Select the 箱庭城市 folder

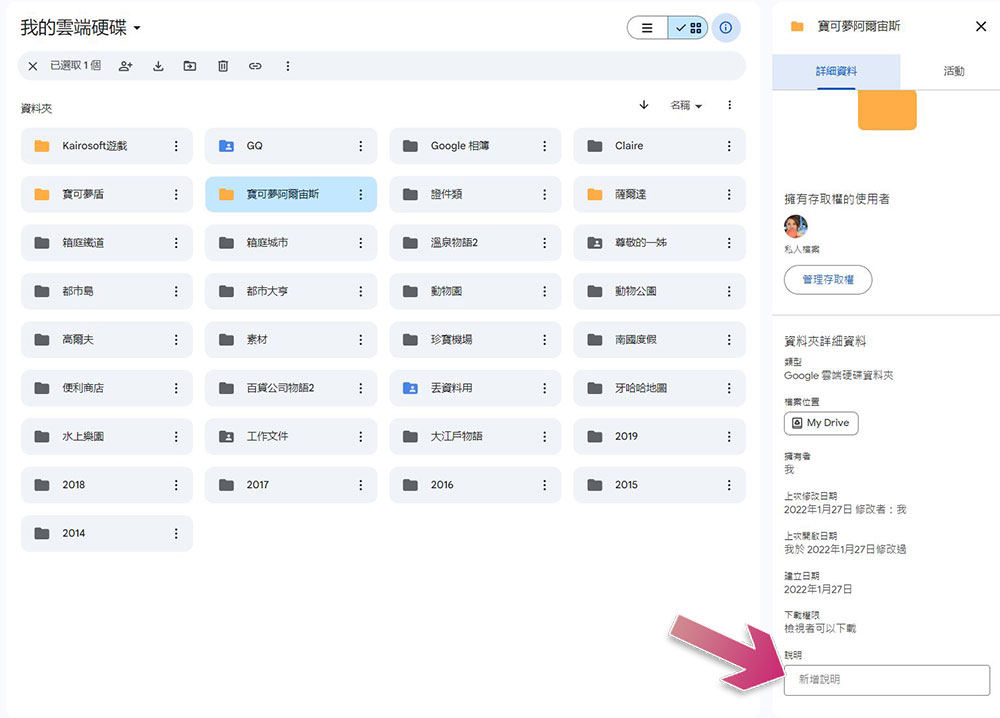(291, 243)
